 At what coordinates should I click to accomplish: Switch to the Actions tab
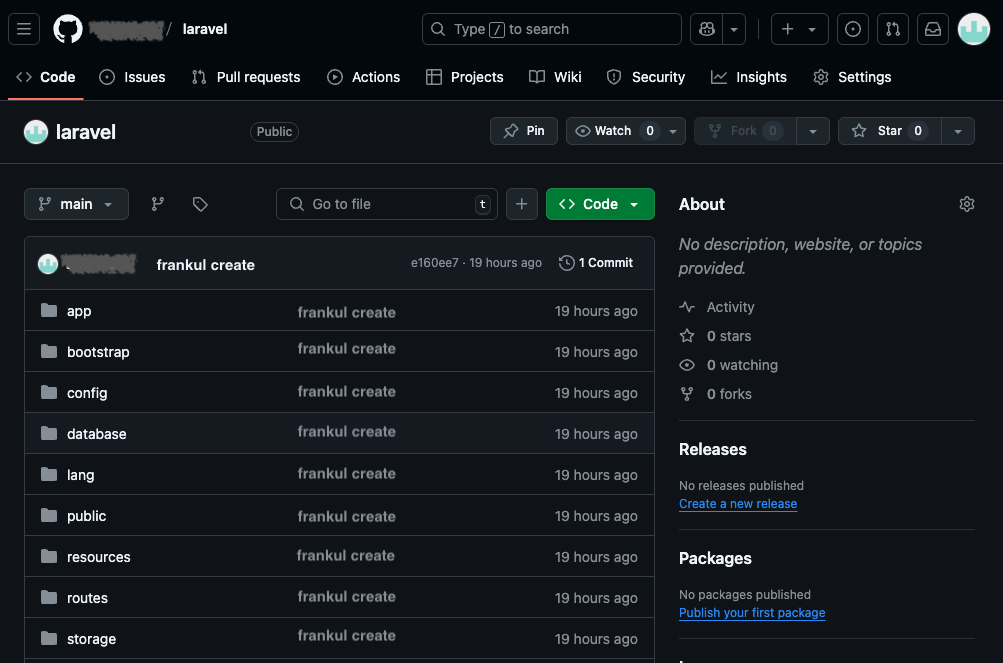pos(363,77)
